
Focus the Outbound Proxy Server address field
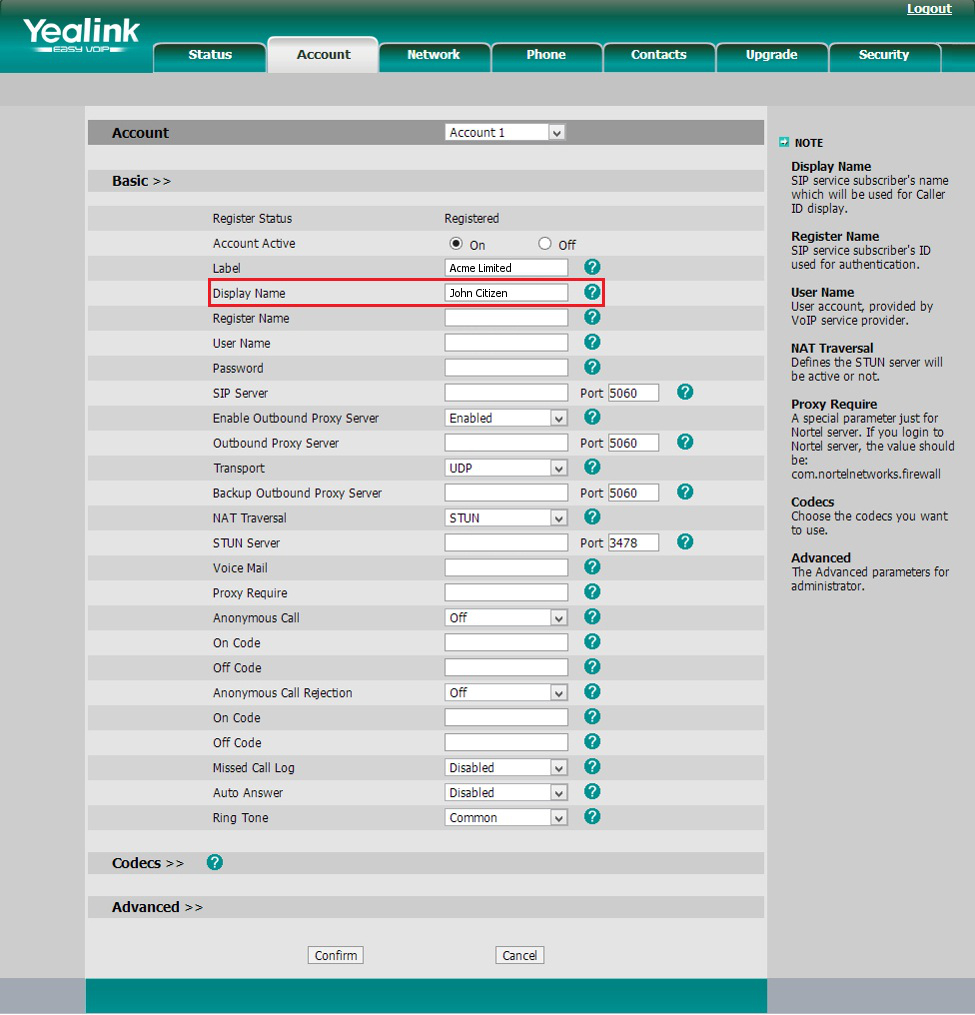[x=506, y=443]
